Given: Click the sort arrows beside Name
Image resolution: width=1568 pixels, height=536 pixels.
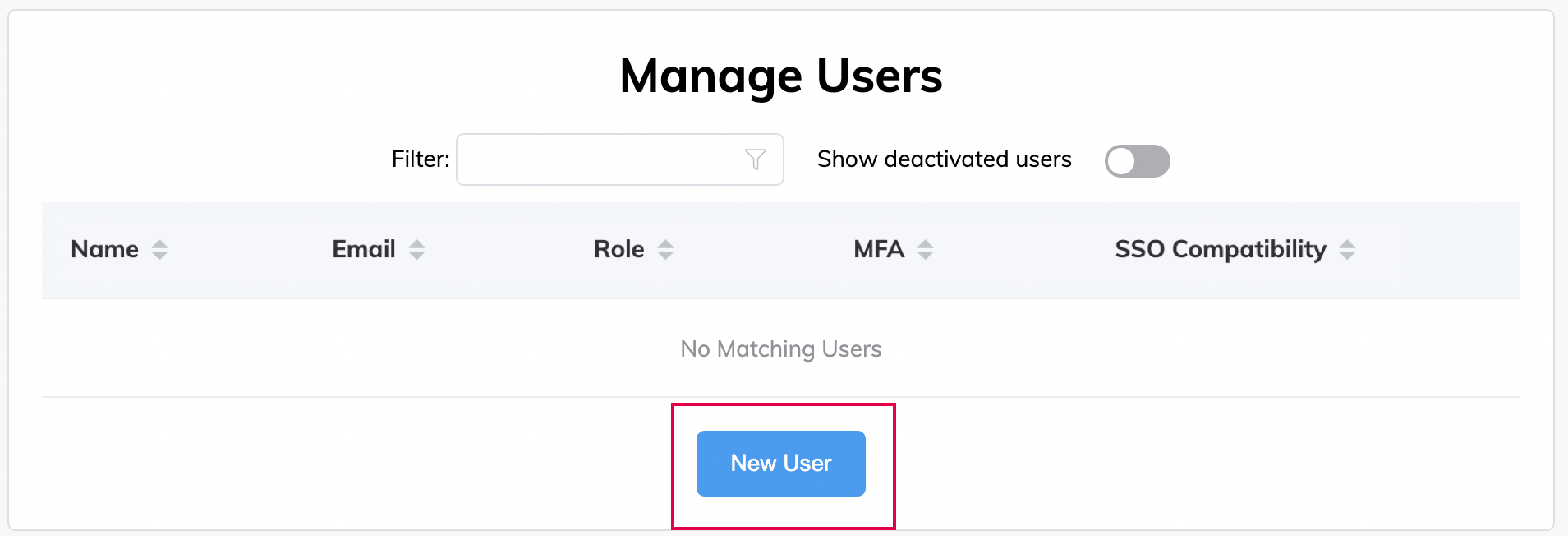Looking at the screenshot, I should tap(159, 249).
